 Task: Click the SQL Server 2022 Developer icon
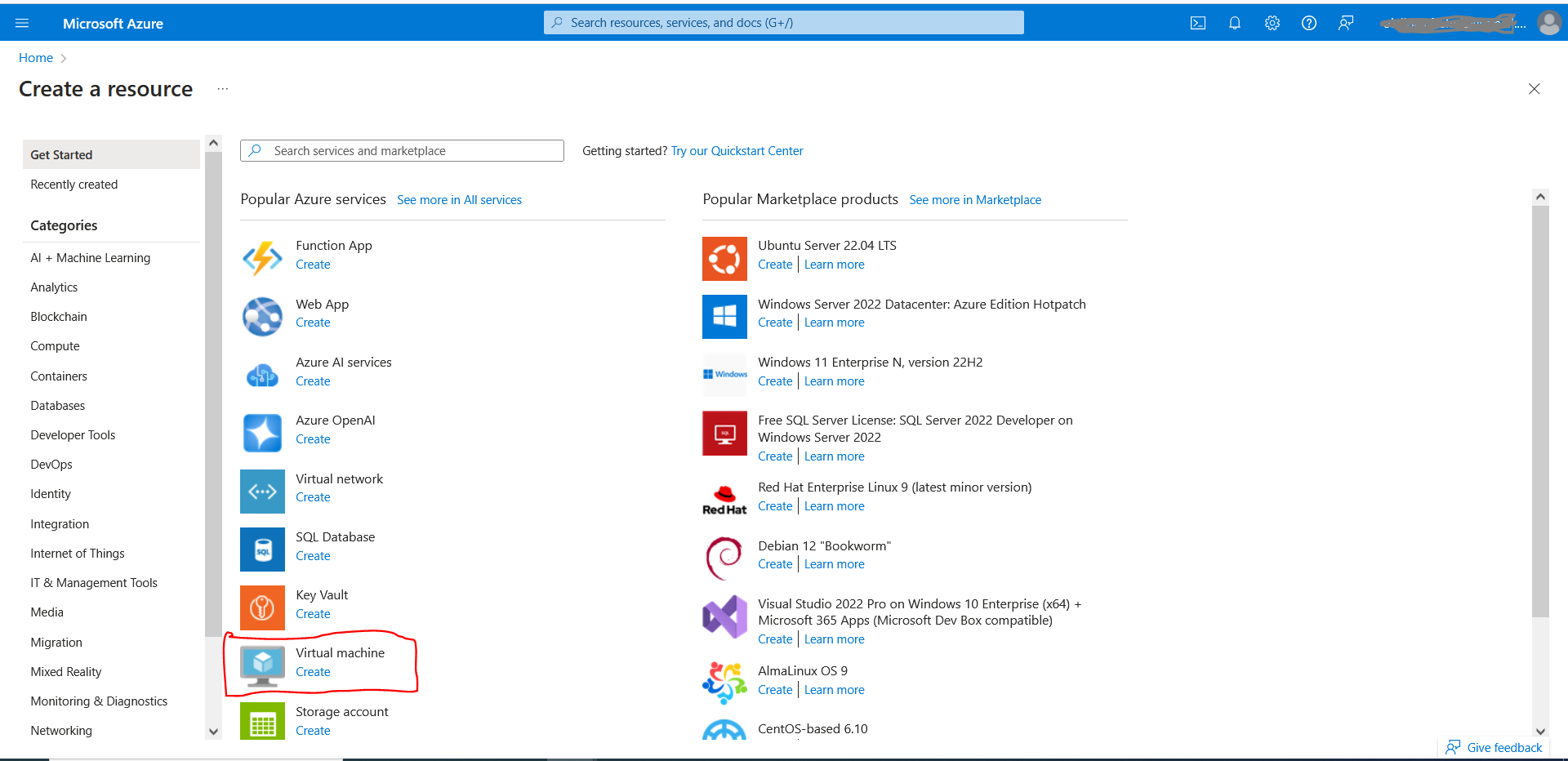(724, 433)
